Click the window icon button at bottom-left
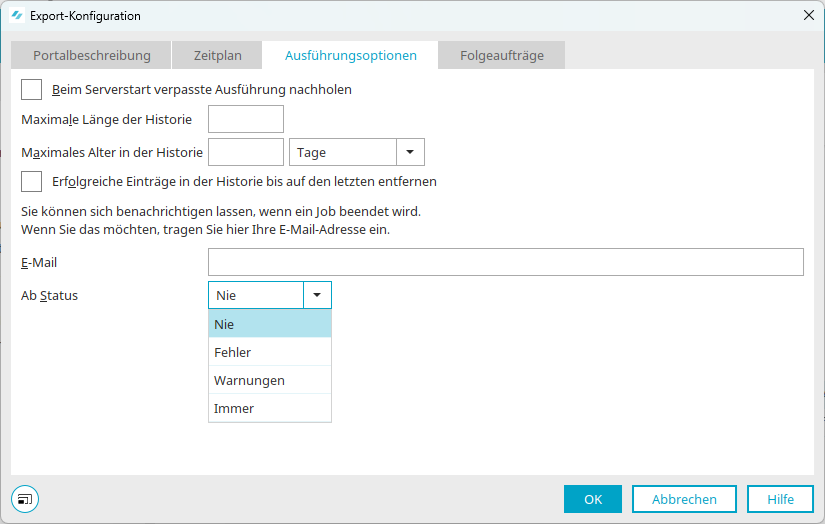825x524 pixels. 25,499
